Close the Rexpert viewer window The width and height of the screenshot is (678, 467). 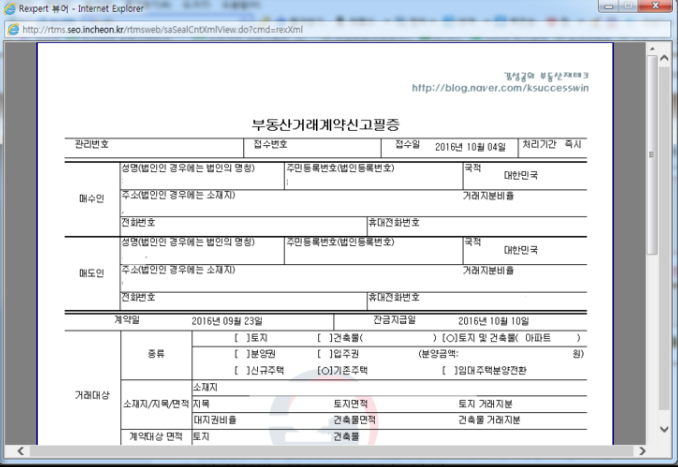(x=656, y=6)
